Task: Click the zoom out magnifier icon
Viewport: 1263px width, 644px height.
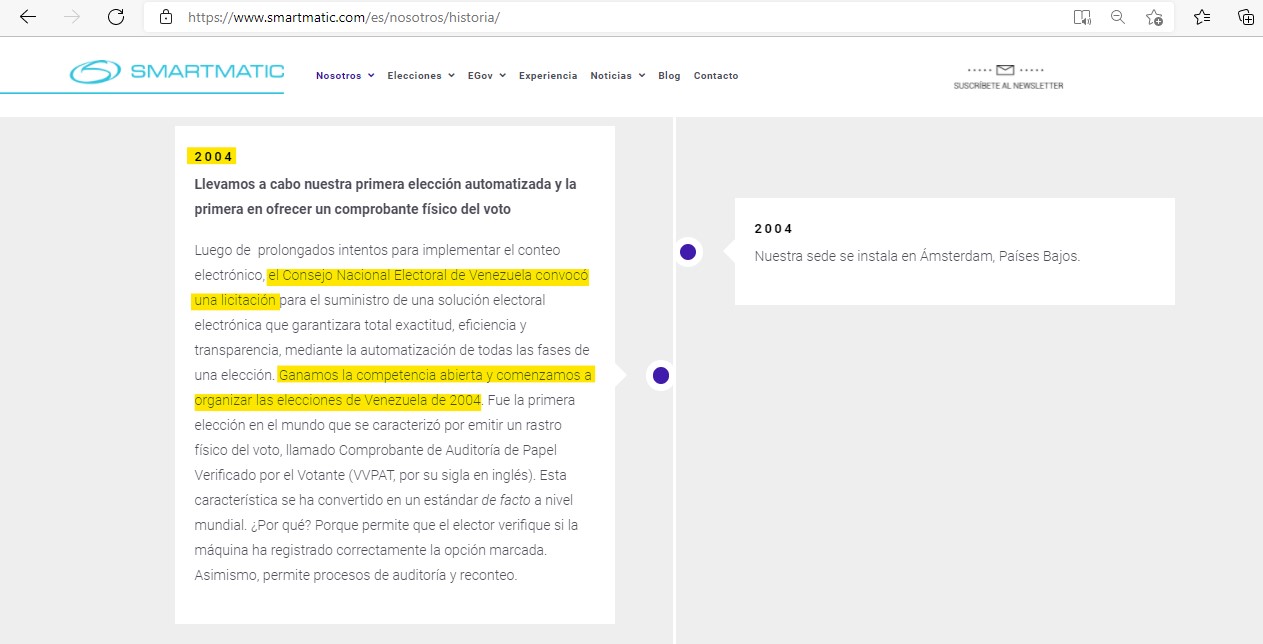Action: point(1118,17)
